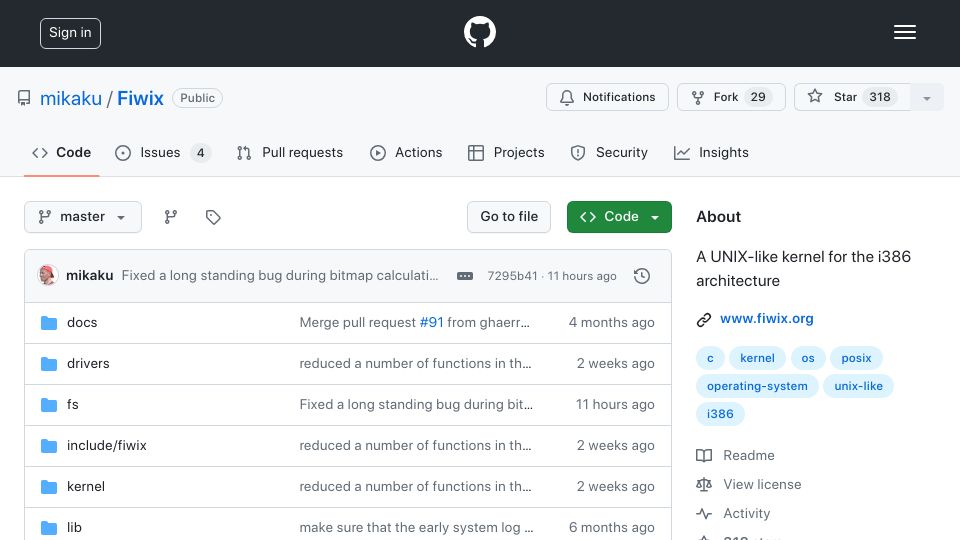Click the Notifications bell button

(607, 97)
